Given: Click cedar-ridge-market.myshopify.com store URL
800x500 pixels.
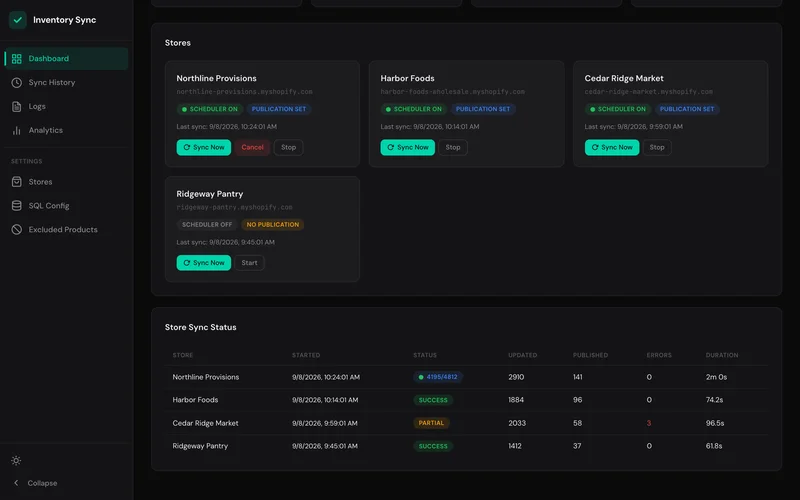Looking at the screenshot, I should click(648, 92).
